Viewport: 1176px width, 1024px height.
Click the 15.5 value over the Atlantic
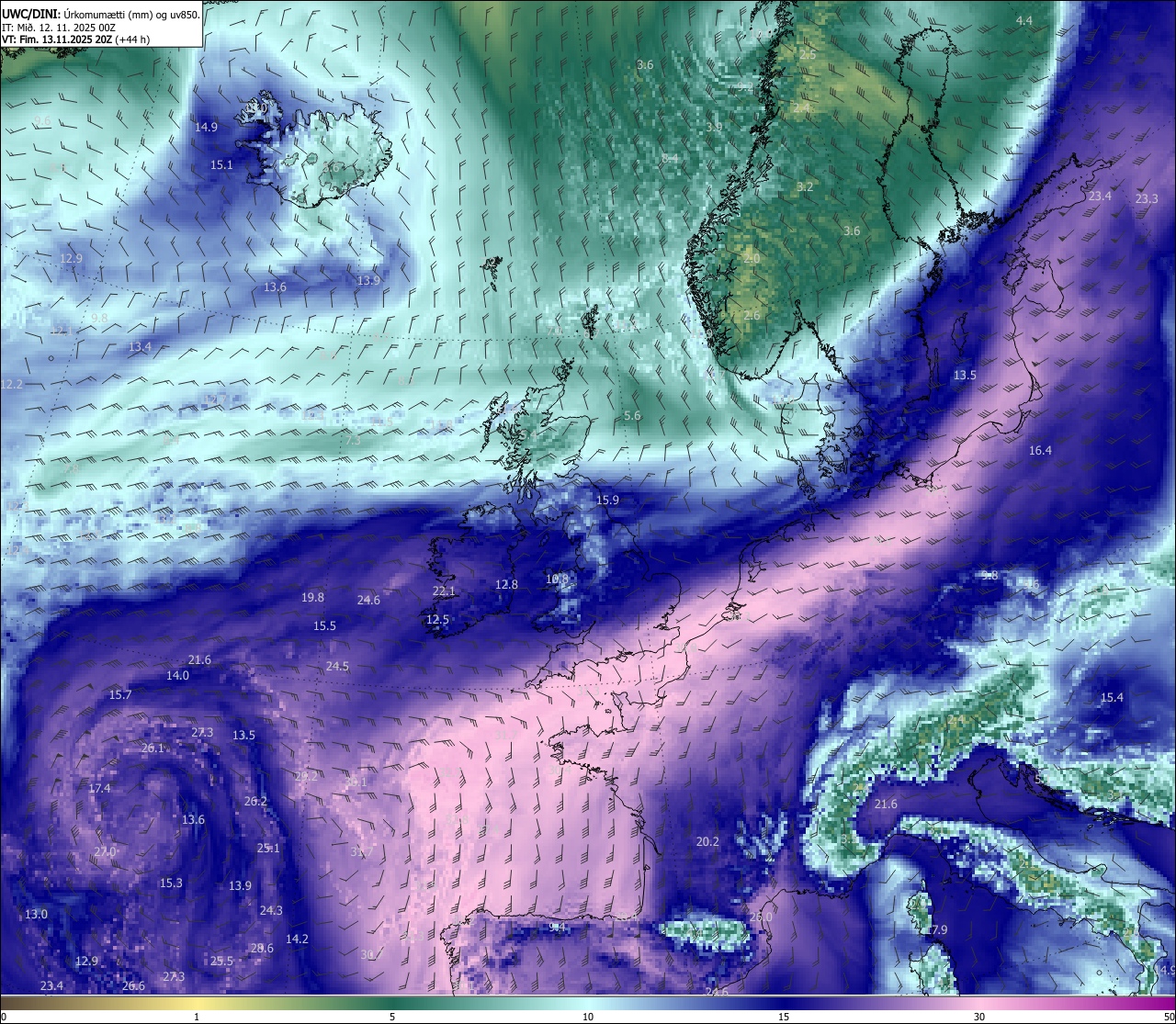(324, 626)
